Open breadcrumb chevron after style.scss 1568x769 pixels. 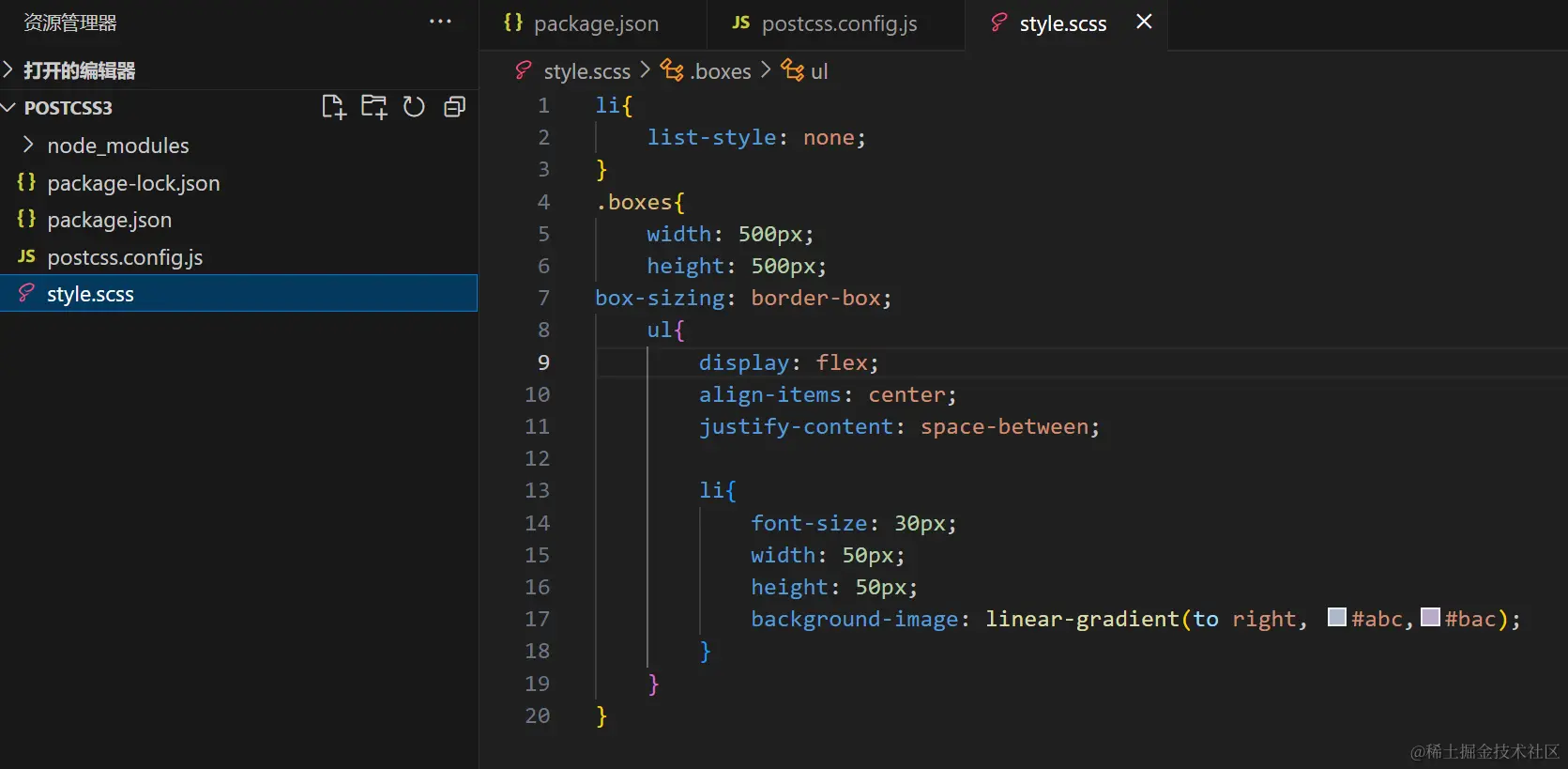(646, 70)
